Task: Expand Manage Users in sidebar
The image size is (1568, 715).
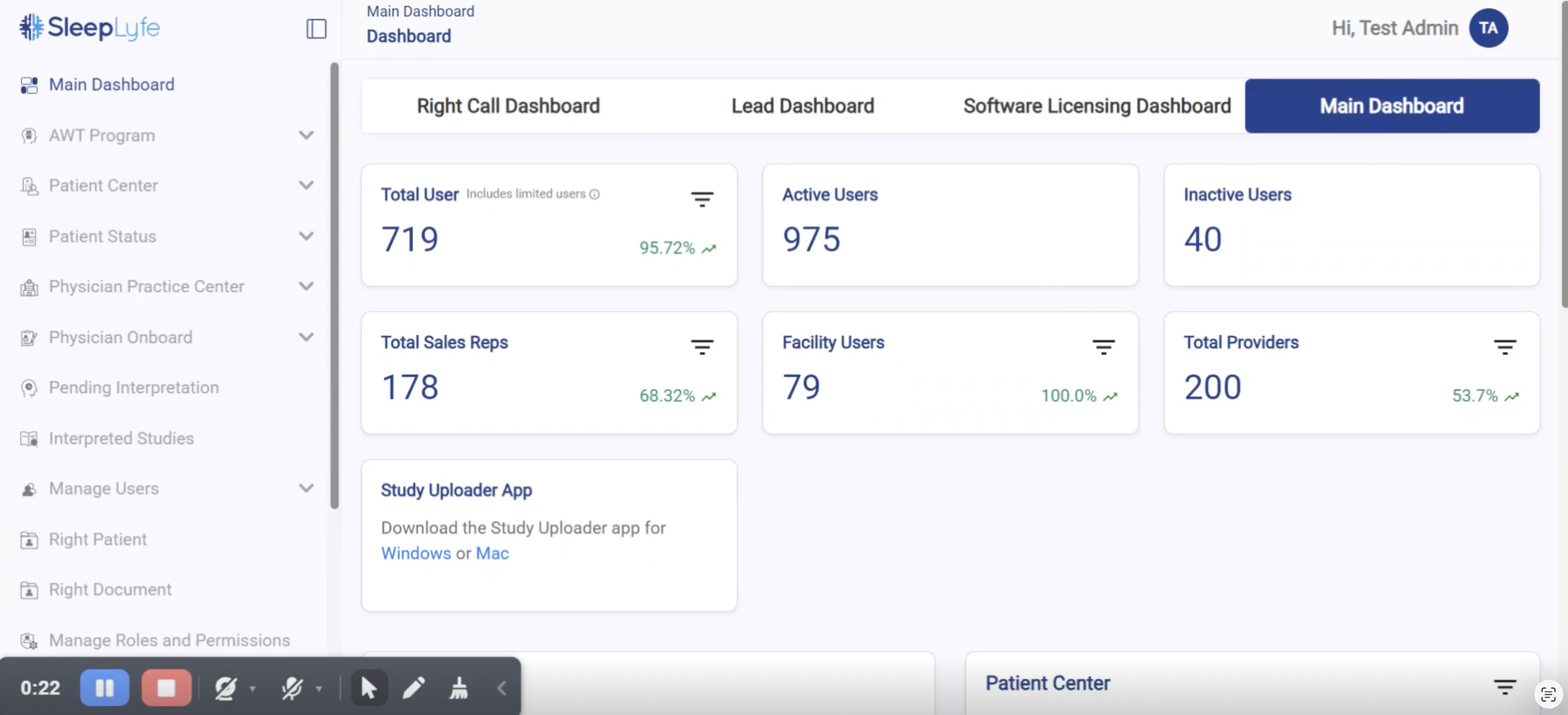Action: (x=306, y=488)
